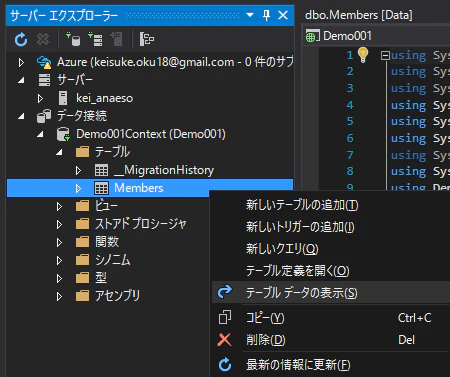
Task: Select the __MigrationHistory table label
Action: [x=164, y=170]
